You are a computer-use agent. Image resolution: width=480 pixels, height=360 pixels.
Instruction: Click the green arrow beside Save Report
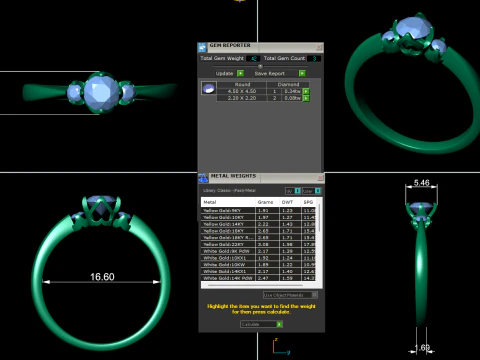click(x=302, y=73)
